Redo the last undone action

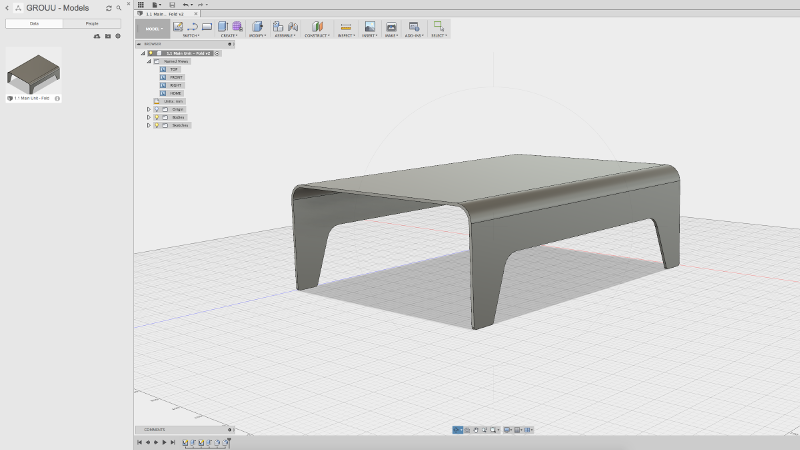[x=202, y=5]
